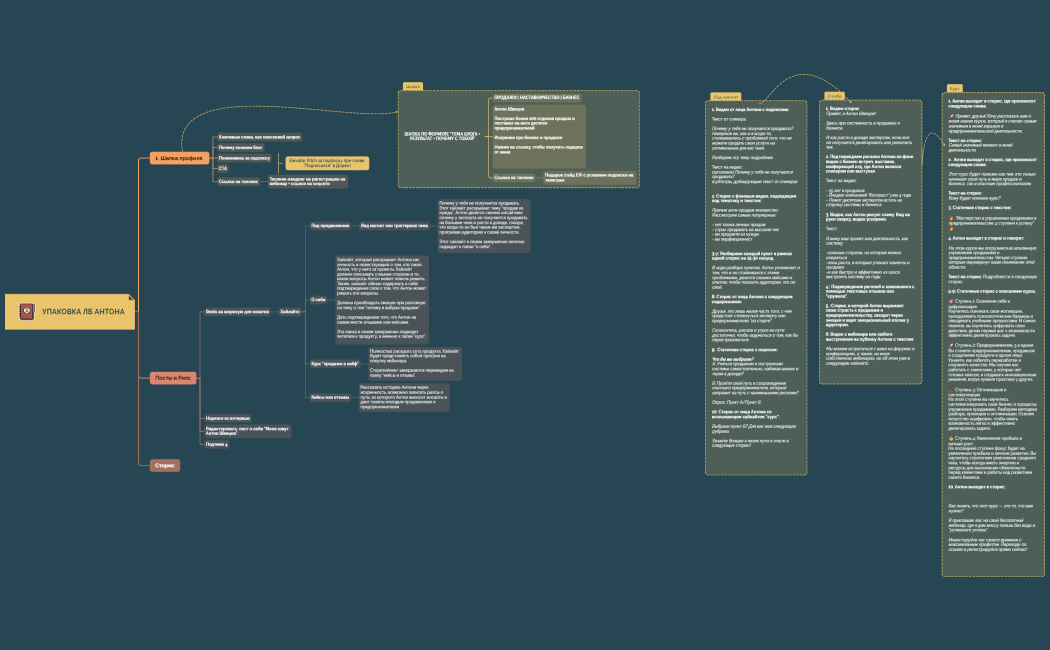The image size is (1050, 650).
Task: Click the notebook icon on the root node
Action: coord(26,313)
